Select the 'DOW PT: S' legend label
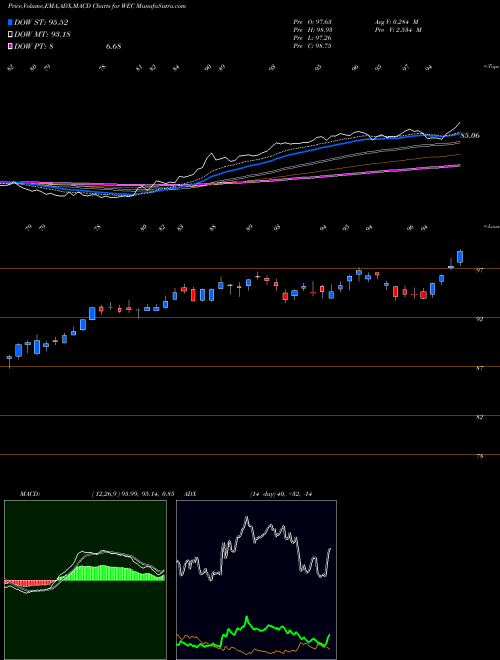Image resolution: width=500 pixels, height=660 pixels. [x=34, y=46]
